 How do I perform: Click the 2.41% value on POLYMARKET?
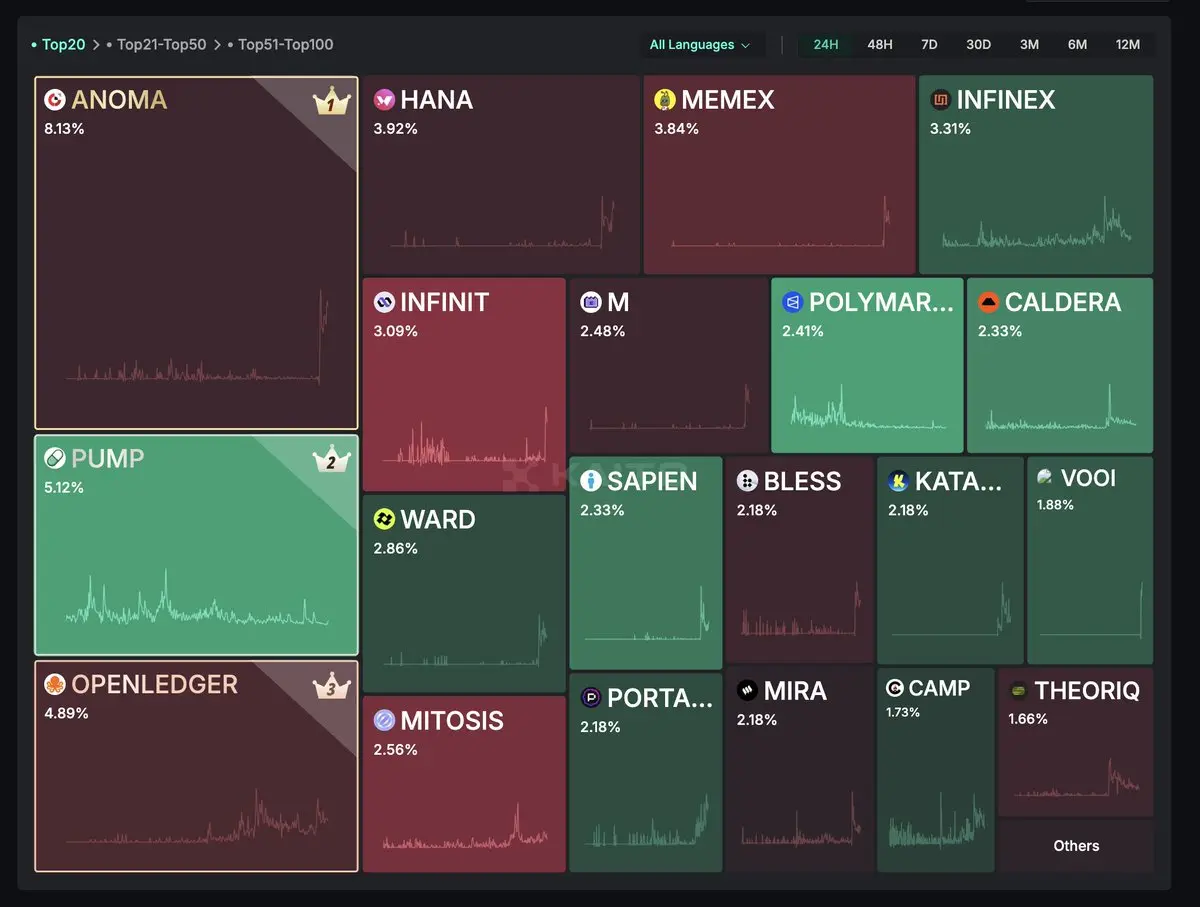point(803,331)
